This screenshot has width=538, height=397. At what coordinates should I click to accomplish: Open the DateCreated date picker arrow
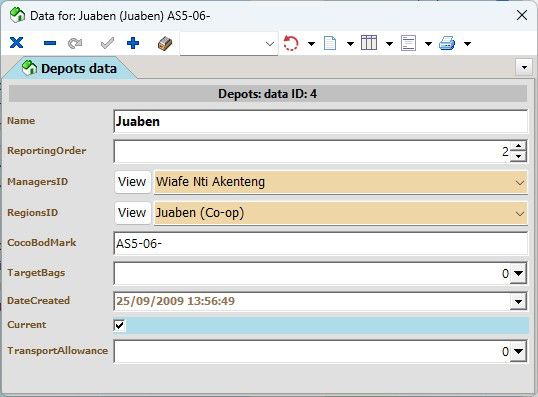point(518,302)
